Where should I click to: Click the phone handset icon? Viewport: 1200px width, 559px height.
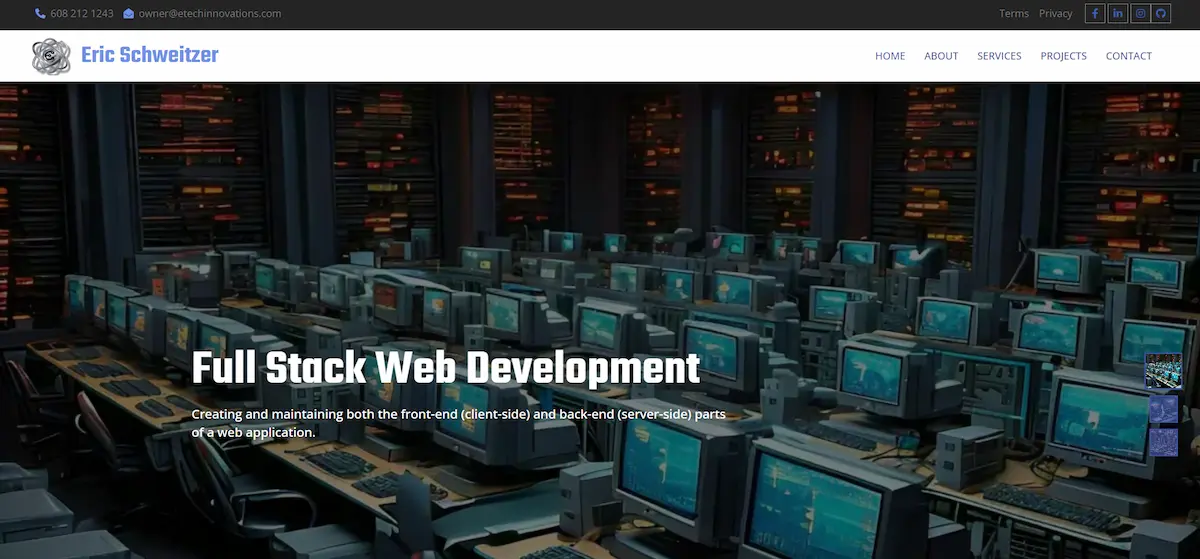[40, 14]
